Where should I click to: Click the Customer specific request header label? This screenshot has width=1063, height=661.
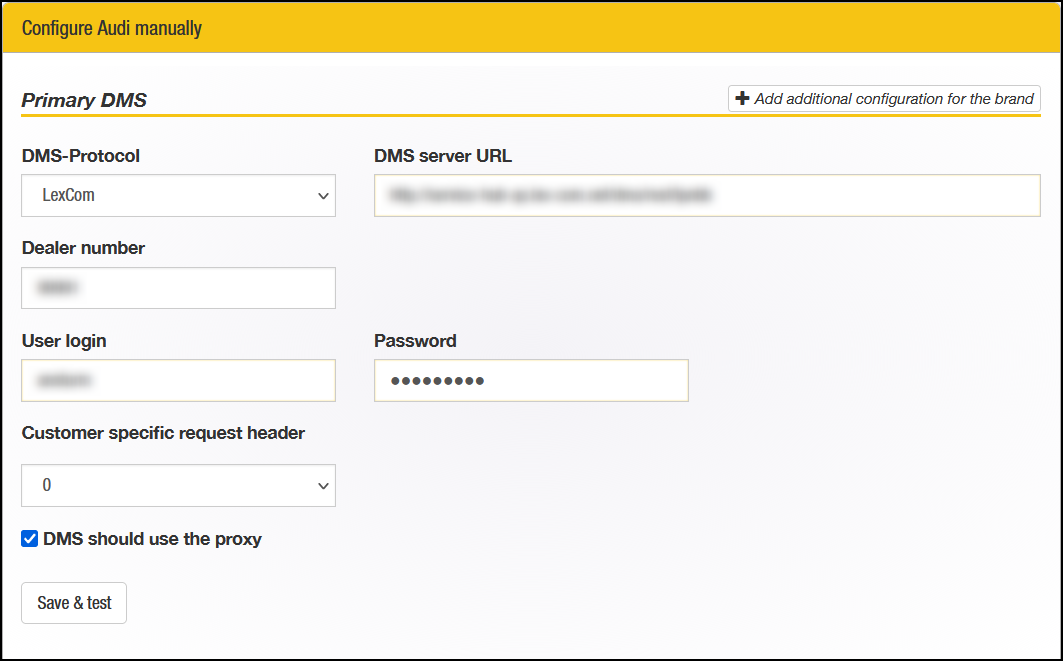pos(163,433)
